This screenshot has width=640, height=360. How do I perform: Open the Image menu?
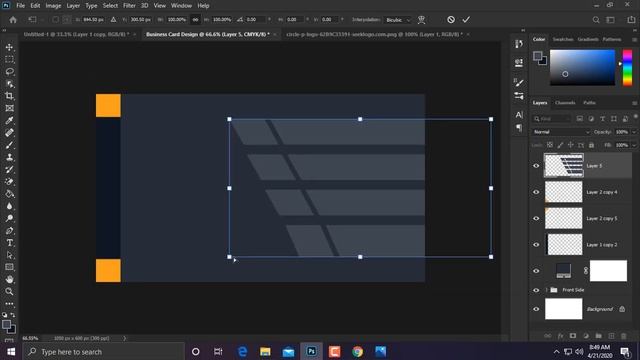(x=53, y=6)
